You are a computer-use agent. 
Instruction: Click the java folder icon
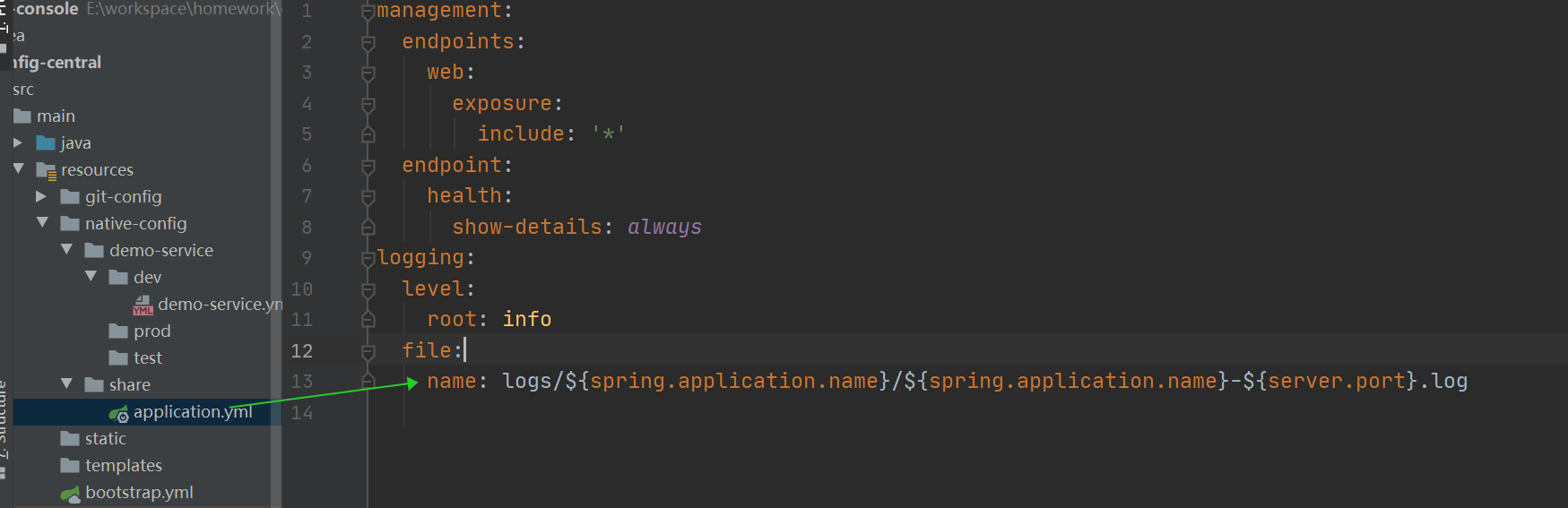pyautogui.click(x=46, y=143)
